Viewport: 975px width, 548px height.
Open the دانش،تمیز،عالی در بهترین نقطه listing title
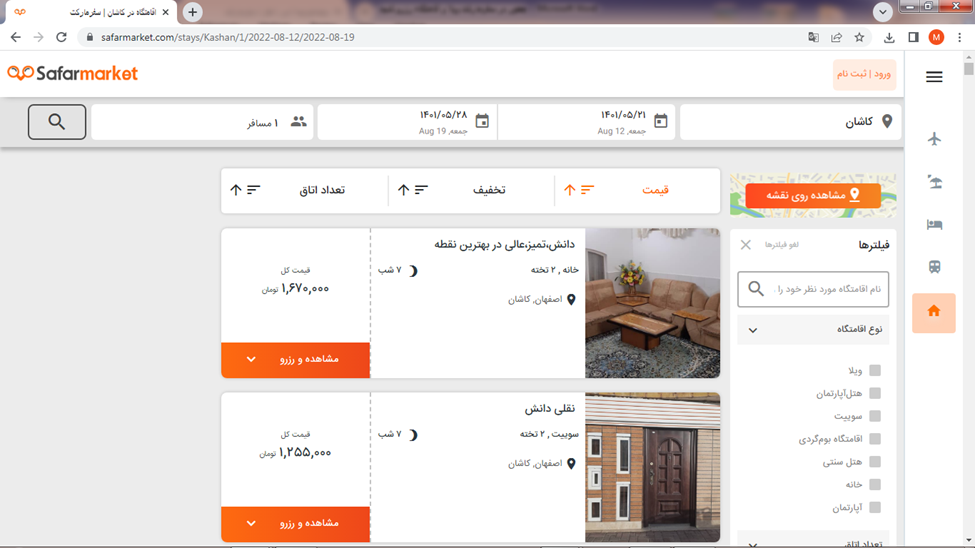(x=504, y=244)
